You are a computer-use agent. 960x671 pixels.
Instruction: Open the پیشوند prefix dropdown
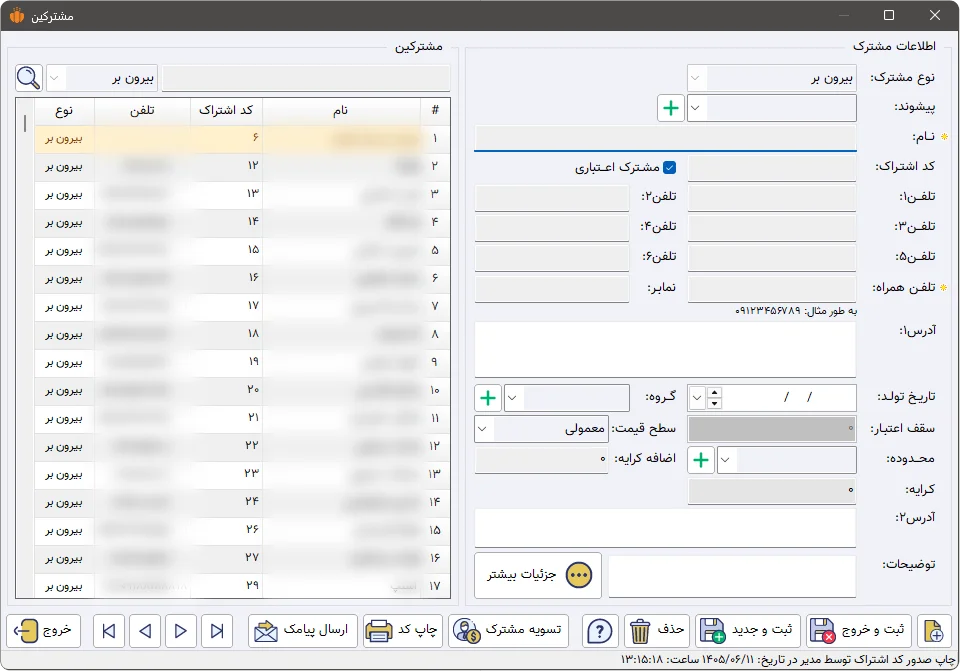pyautogui.click(x=696, y=108)
